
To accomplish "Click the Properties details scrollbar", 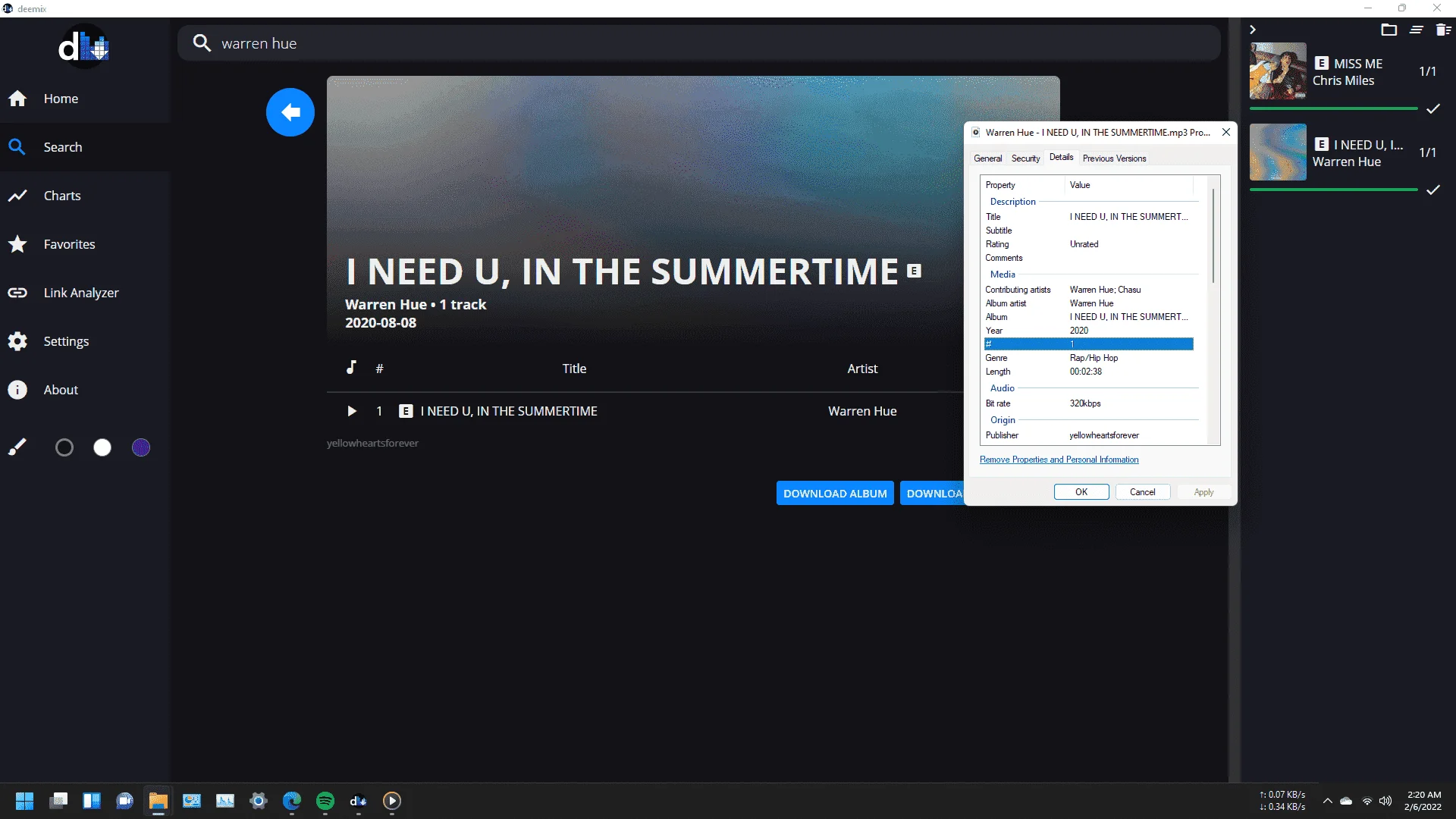I will point(1213,235).
